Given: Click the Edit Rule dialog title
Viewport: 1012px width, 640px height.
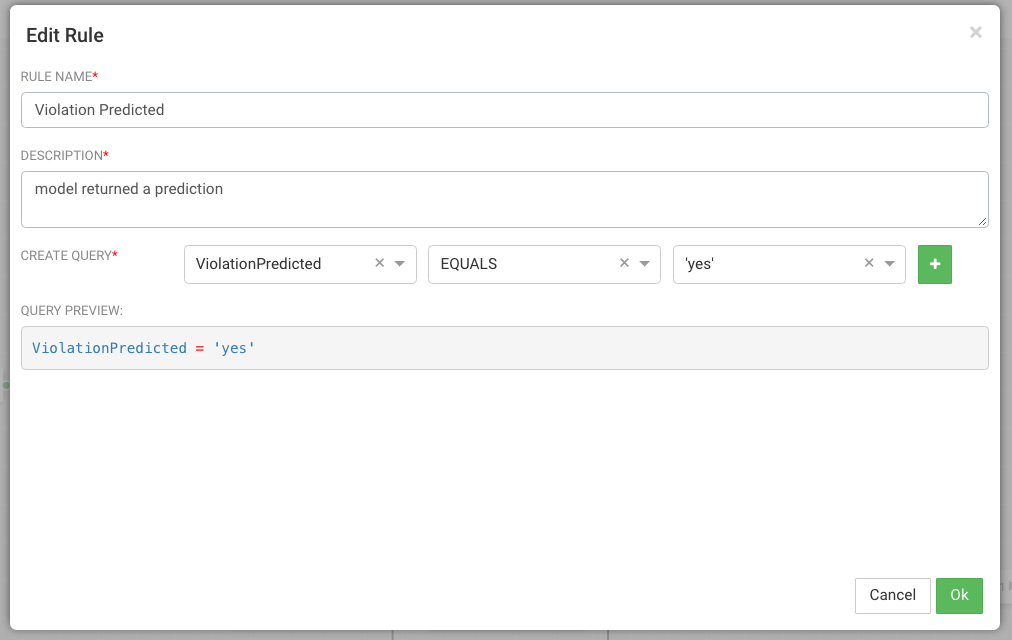Looking at the screenshot, I should 65,36.
